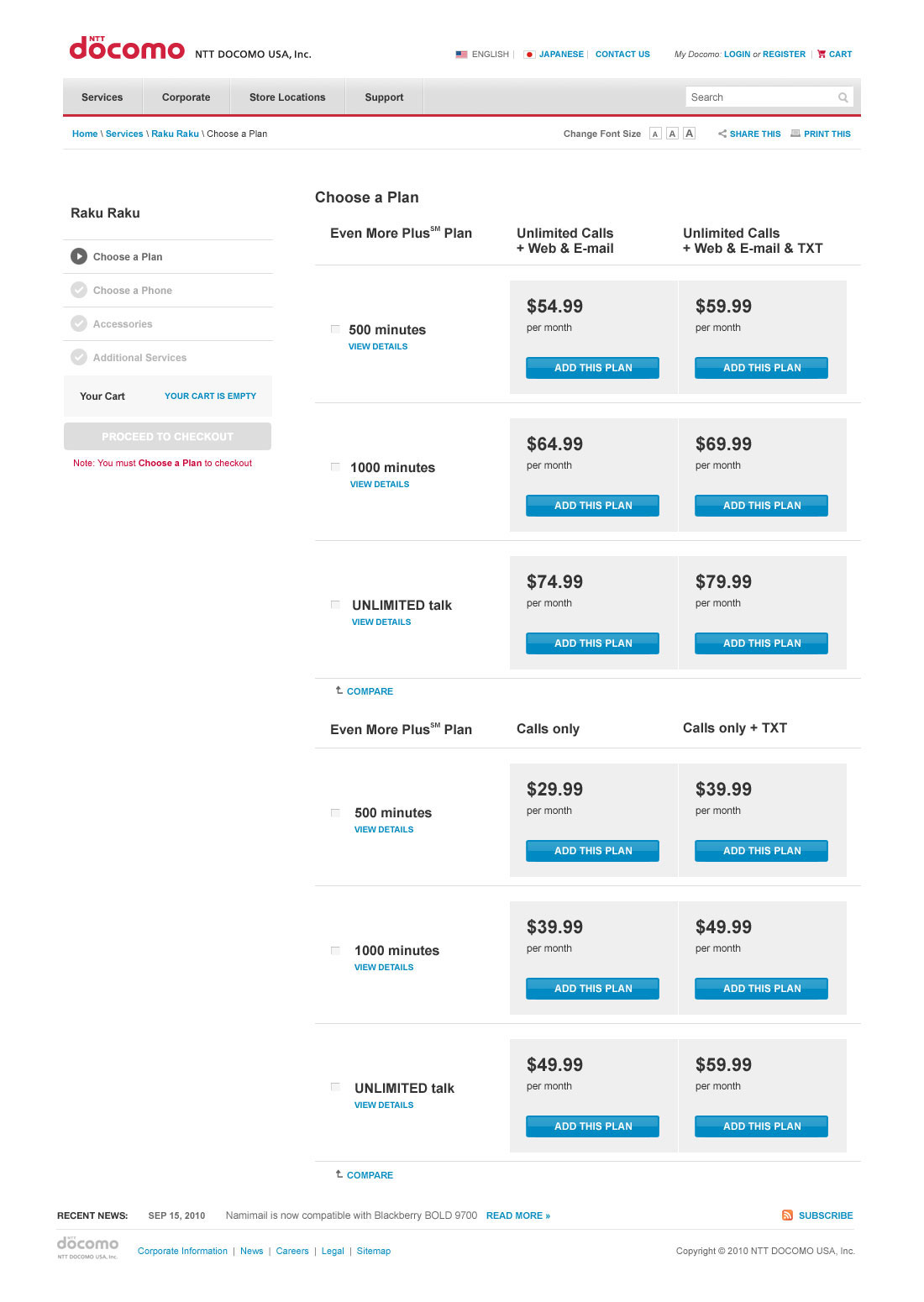Check the calls-only 1000 minutes checkbox
Screen dimensions: 924x1302
(335, 950)
